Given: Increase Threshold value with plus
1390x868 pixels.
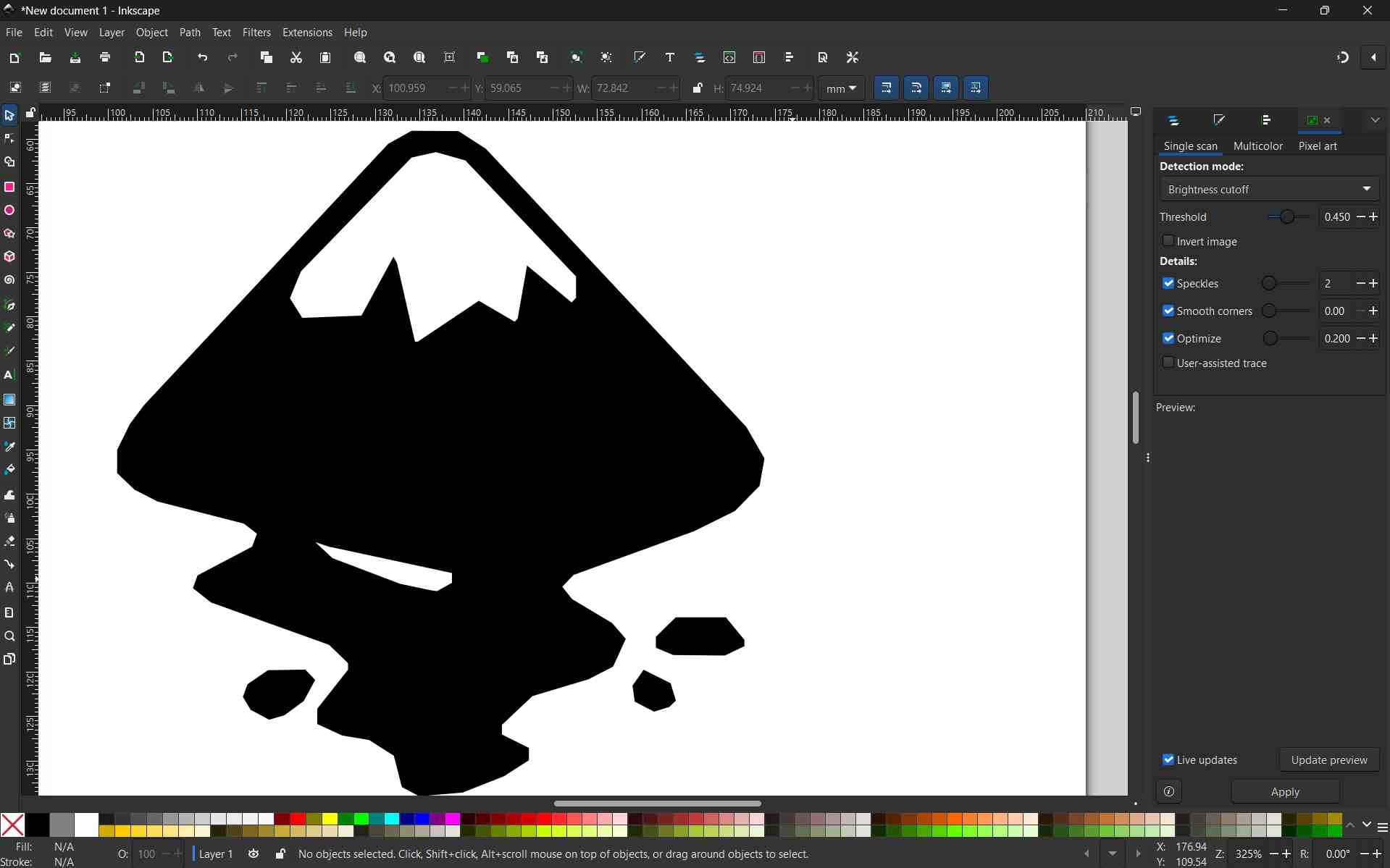Looking at the screenshot, I should point(1373,217).
